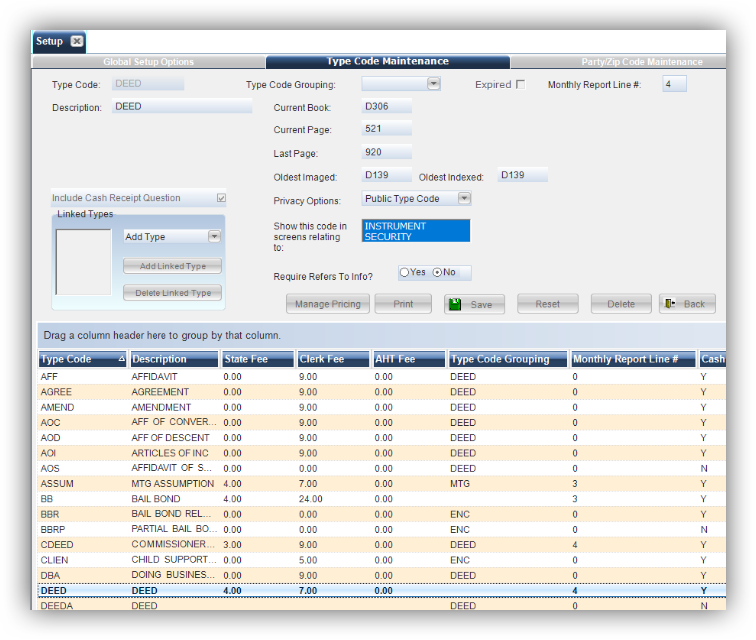The image size is (756, 640).
Task: Click the Manage Pricing button
Action: click(x=328, y=304)
